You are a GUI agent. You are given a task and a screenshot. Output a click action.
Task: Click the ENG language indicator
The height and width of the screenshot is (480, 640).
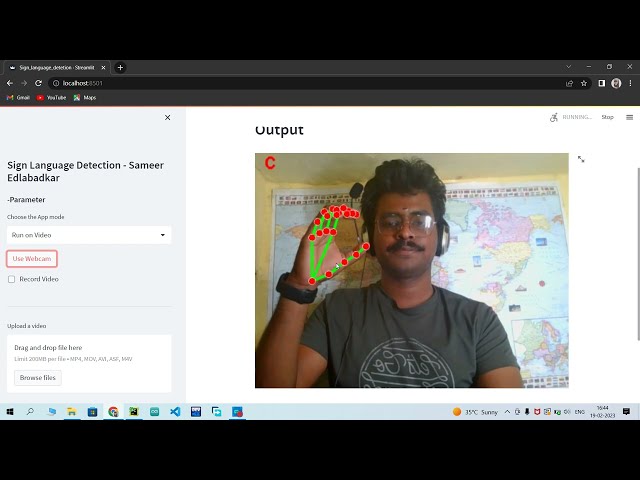pos(580,412)
